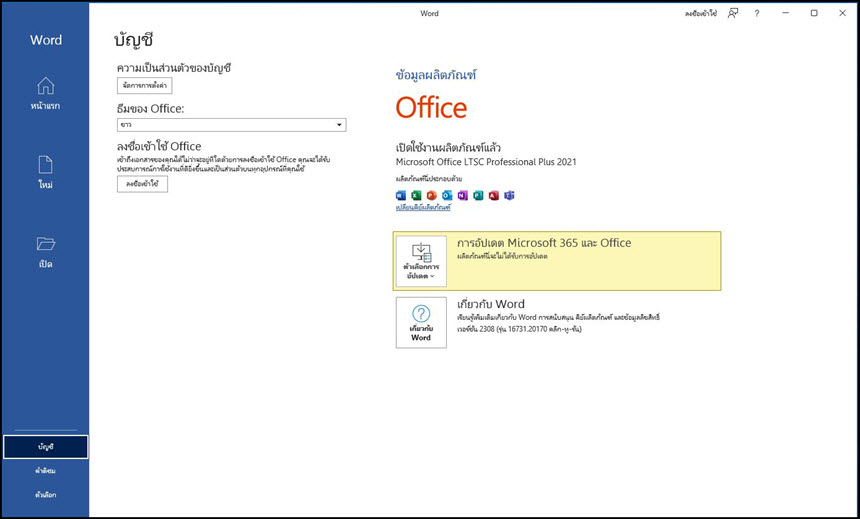Image resolution: width=860 pixels, height=519 pixels.
Task: Select the Account (บัญชี) sidebar tab
Action: (x=46, y=447)
